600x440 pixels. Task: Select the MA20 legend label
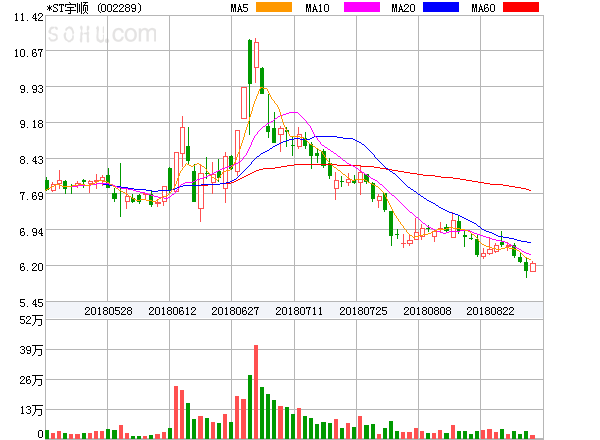coord(403,8)
